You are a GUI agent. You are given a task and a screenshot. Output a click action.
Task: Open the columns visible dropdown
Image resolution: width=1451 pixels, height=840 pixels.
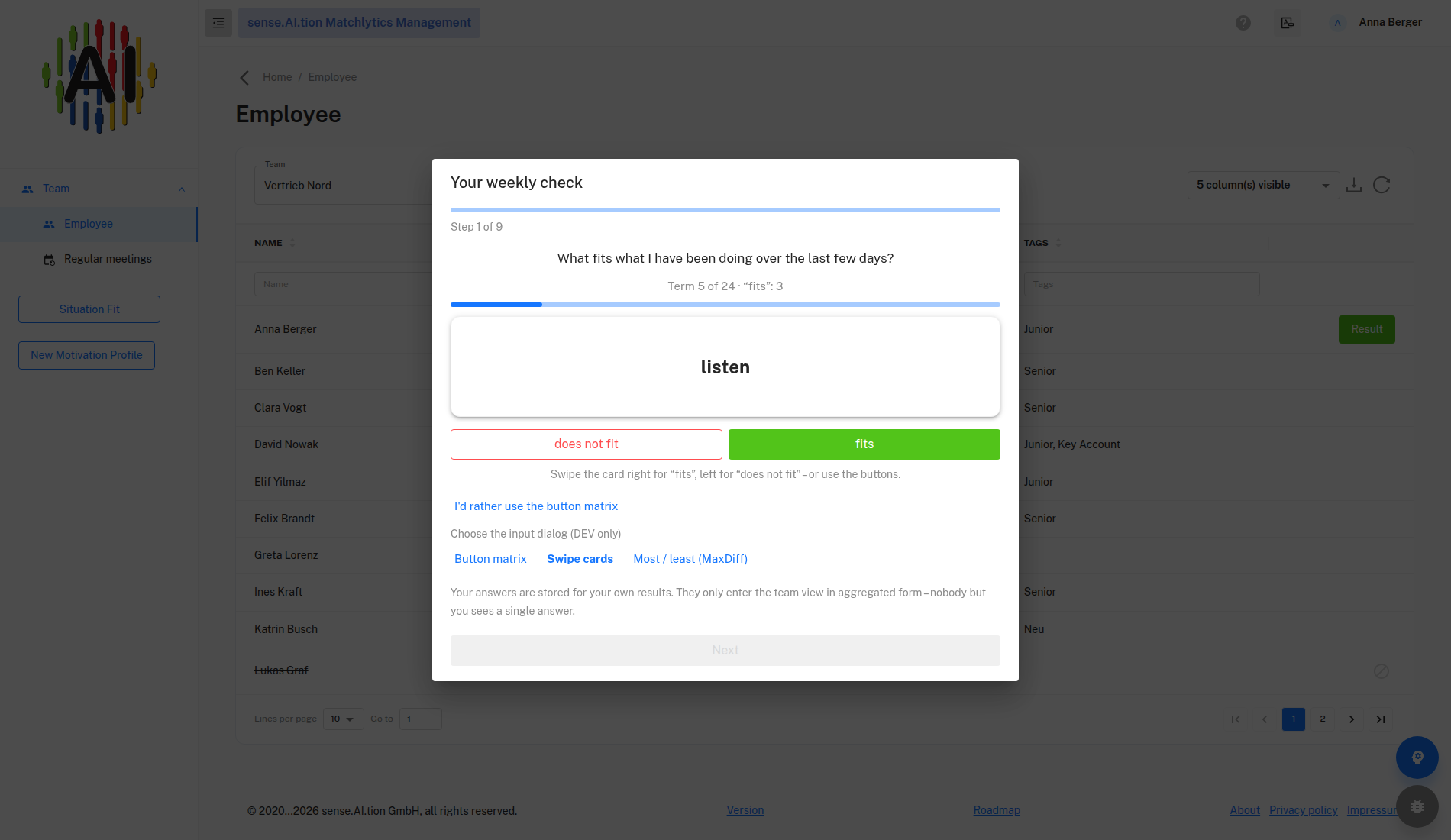click(x=1263, y=186)
